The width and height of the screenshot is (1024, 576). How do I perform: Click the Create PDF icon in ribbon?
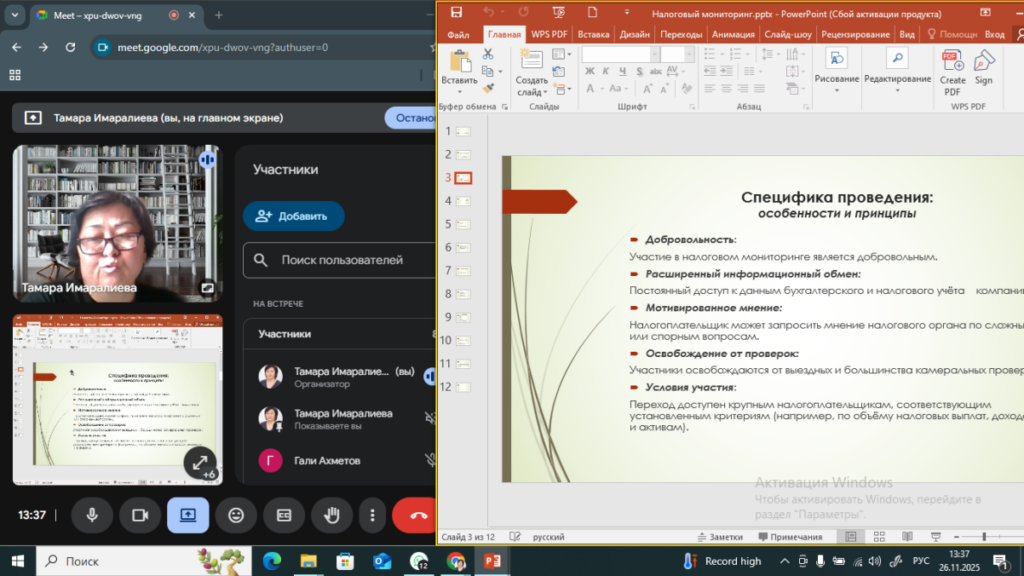[x=952, y=68]
